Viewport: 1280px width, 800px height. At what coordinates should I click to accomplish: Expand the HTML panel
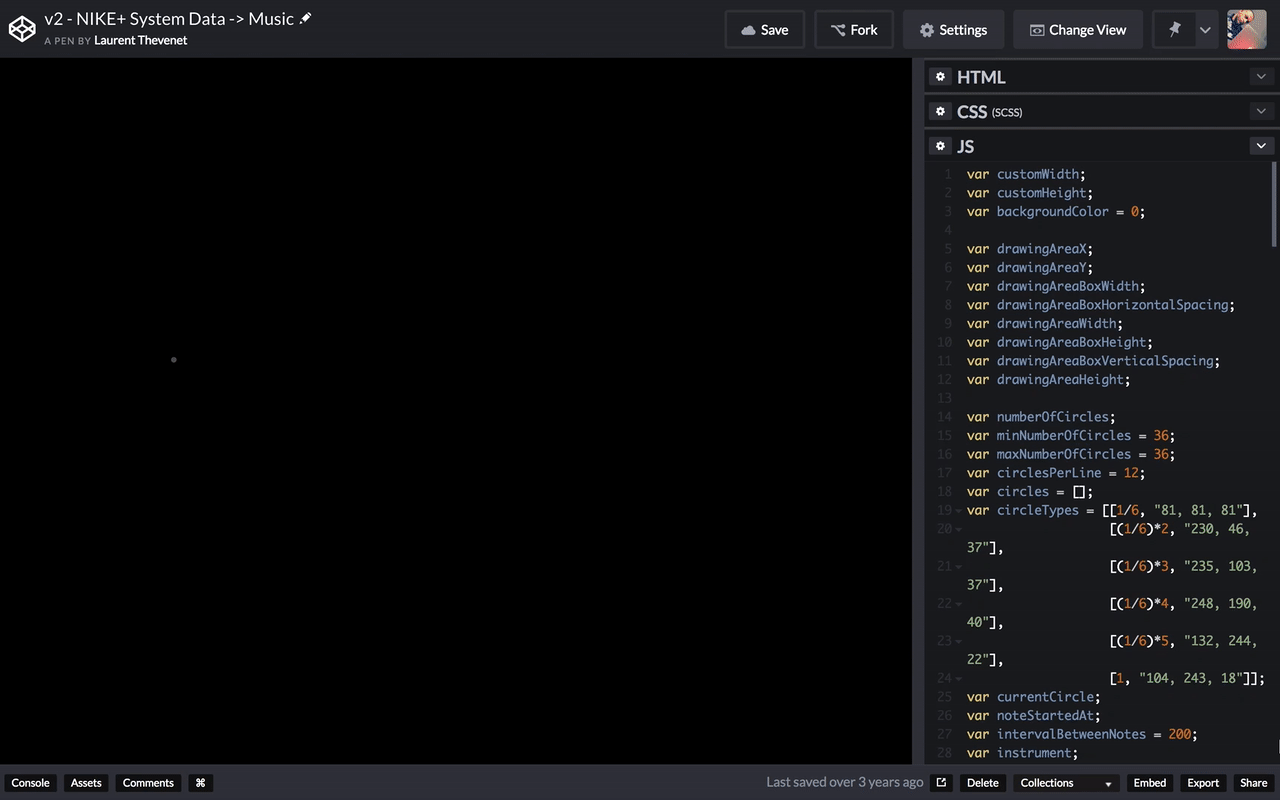point(1261,76)
